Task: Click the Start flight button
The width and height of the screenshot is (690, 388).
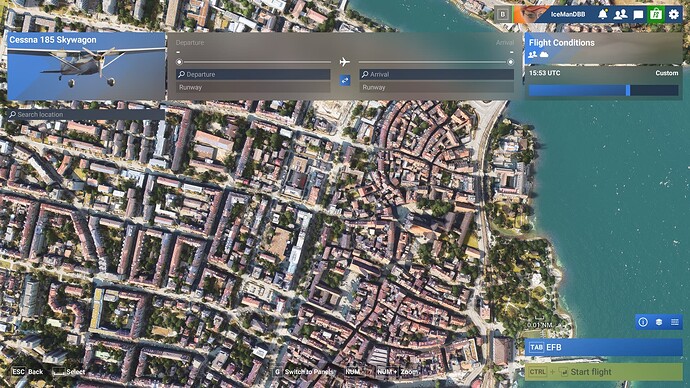Action: point(603,372)
